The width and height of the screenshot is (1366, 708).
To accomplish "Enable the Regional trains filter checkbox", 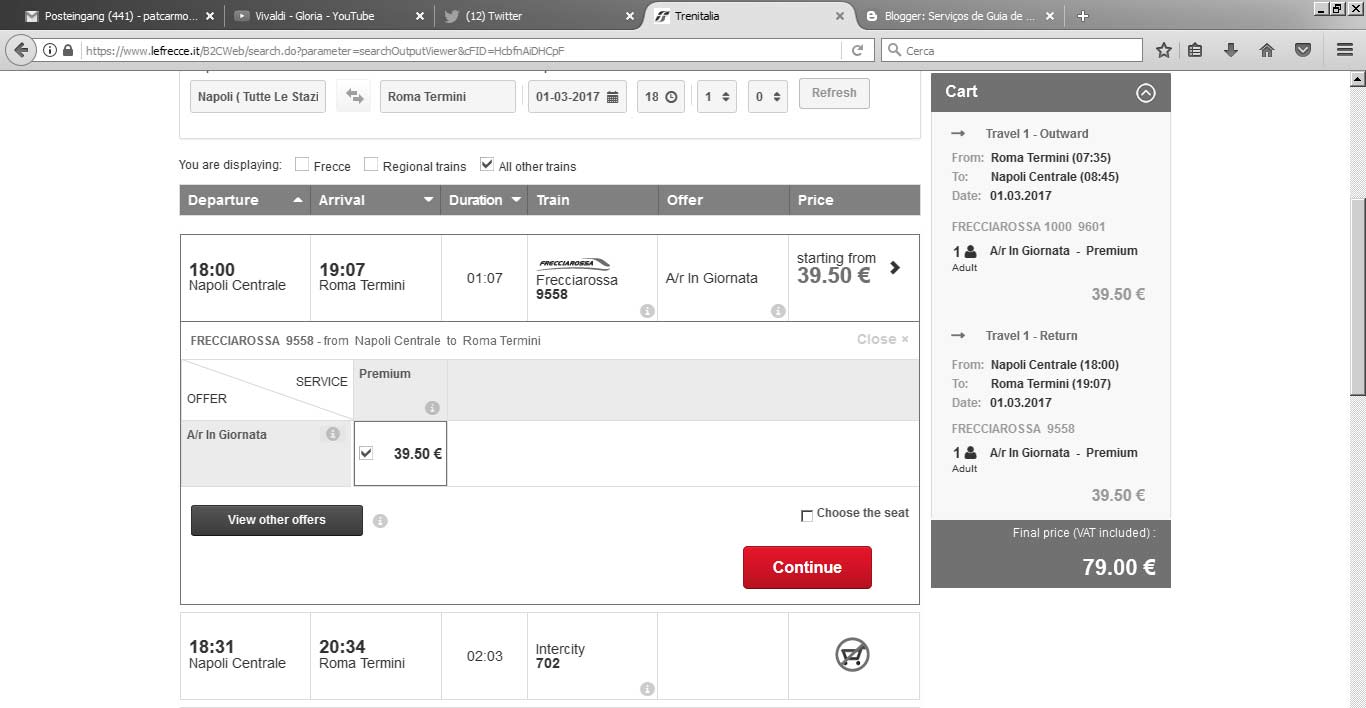I will 371,164.
